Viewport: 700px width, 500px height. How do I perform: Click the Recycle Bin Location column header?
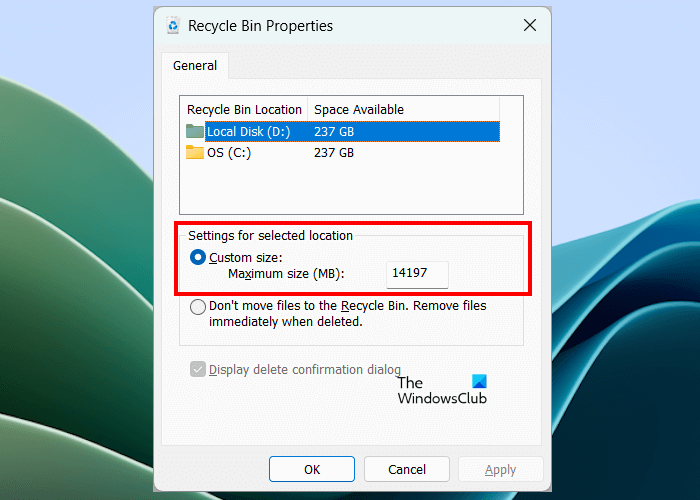(244, 109)
